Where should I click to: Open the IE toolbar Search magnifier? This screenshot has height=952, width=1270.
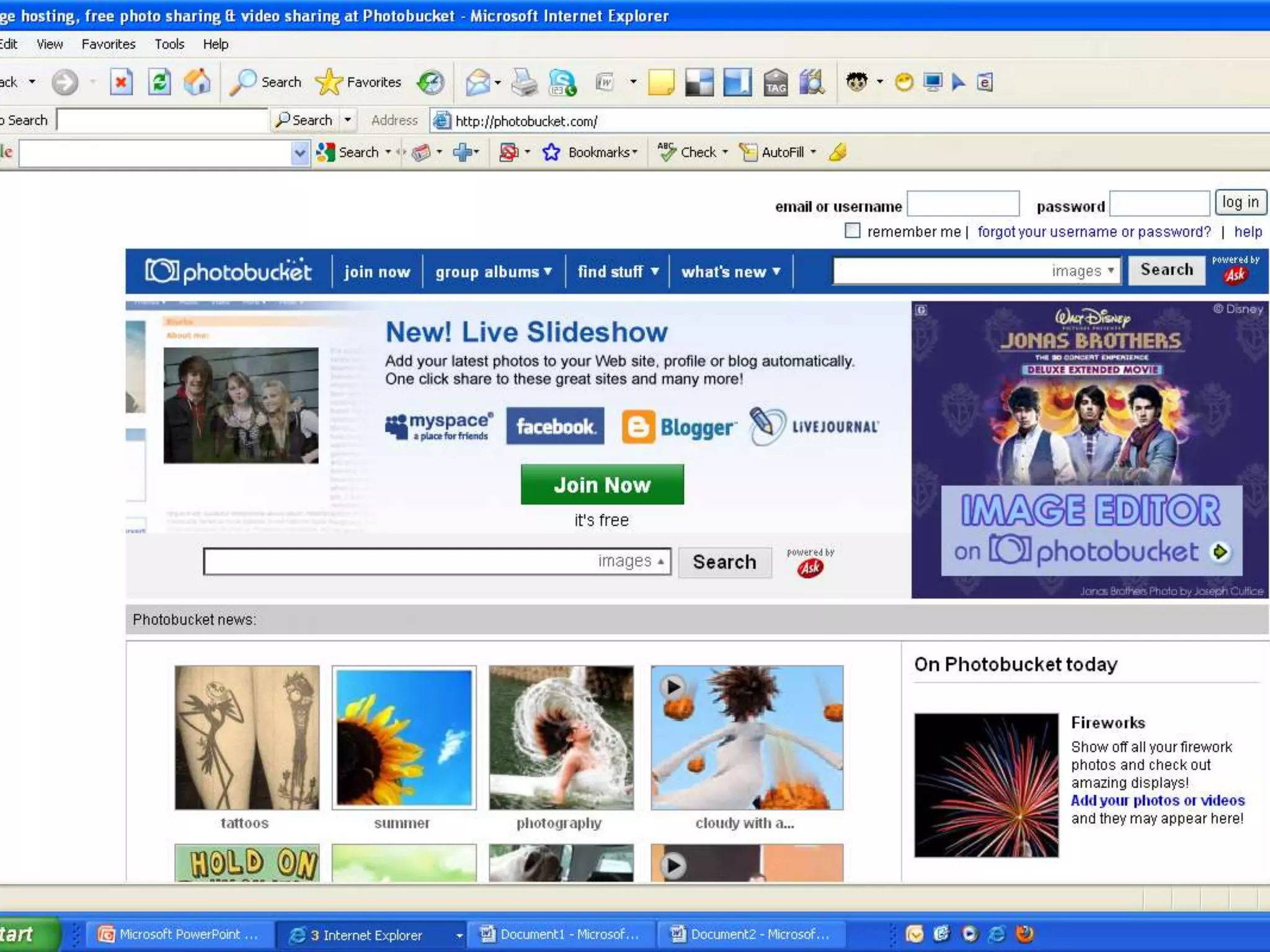point(265,82)
